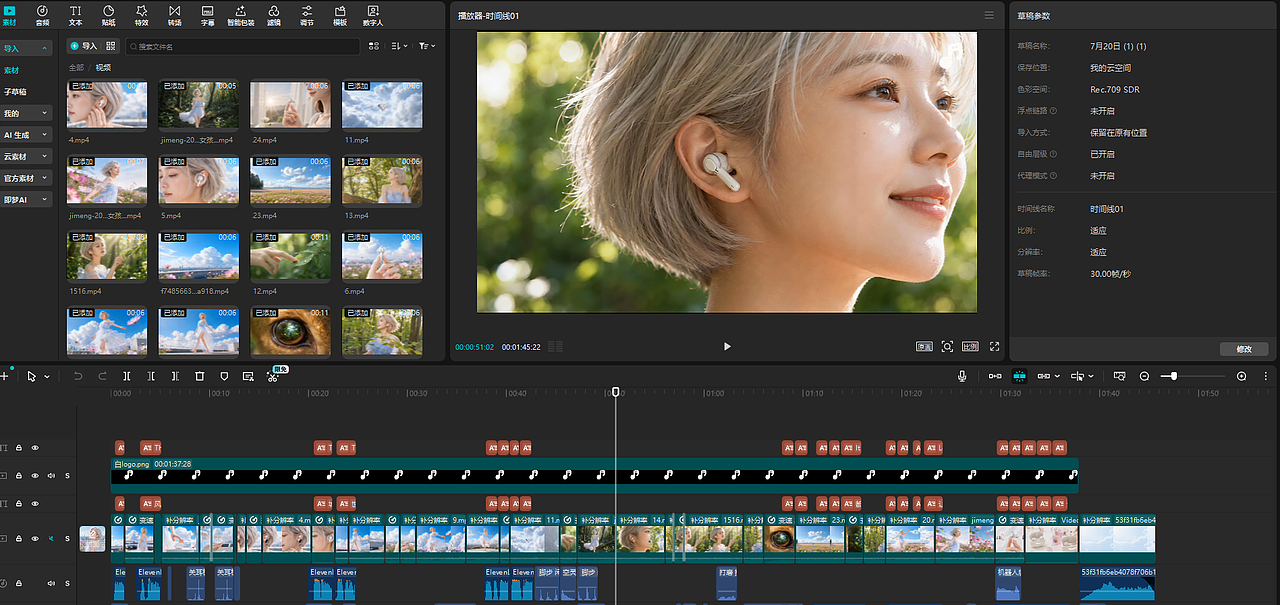Screen dimensions: 1280x605
Task: Adjust the timeline zoom slider
Action: pos(1173,376)
